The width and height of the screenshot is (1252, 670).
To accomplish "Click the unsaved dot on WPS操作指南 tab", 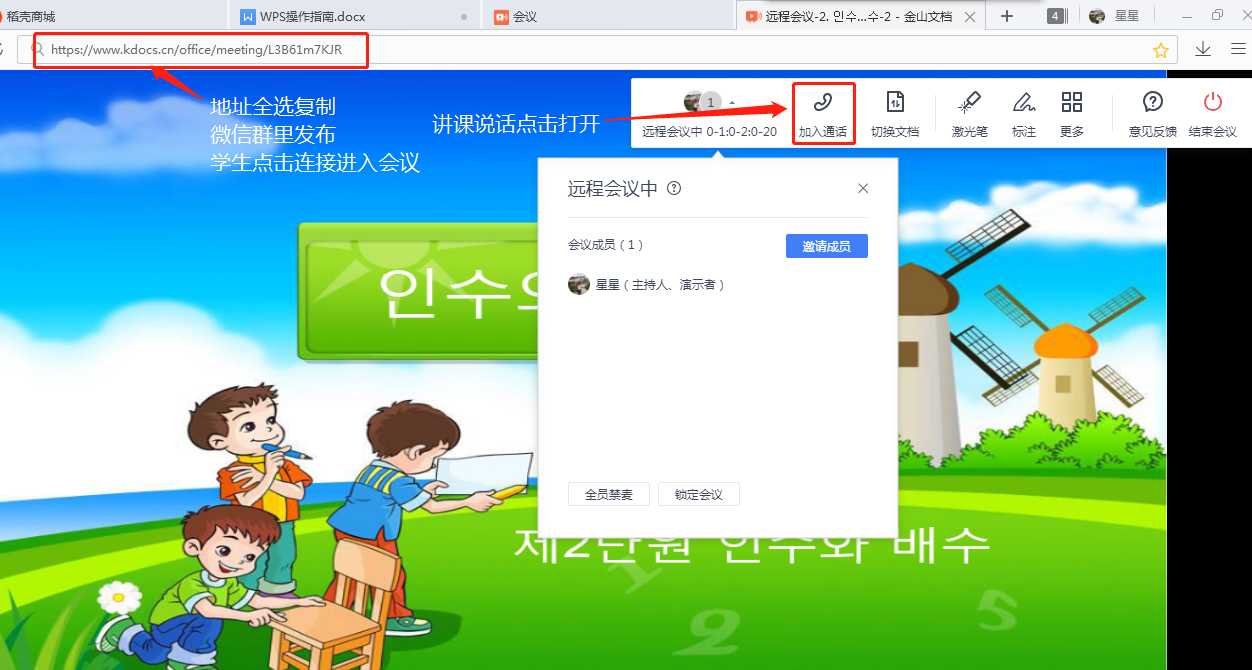I will click(x=463, y=17).
